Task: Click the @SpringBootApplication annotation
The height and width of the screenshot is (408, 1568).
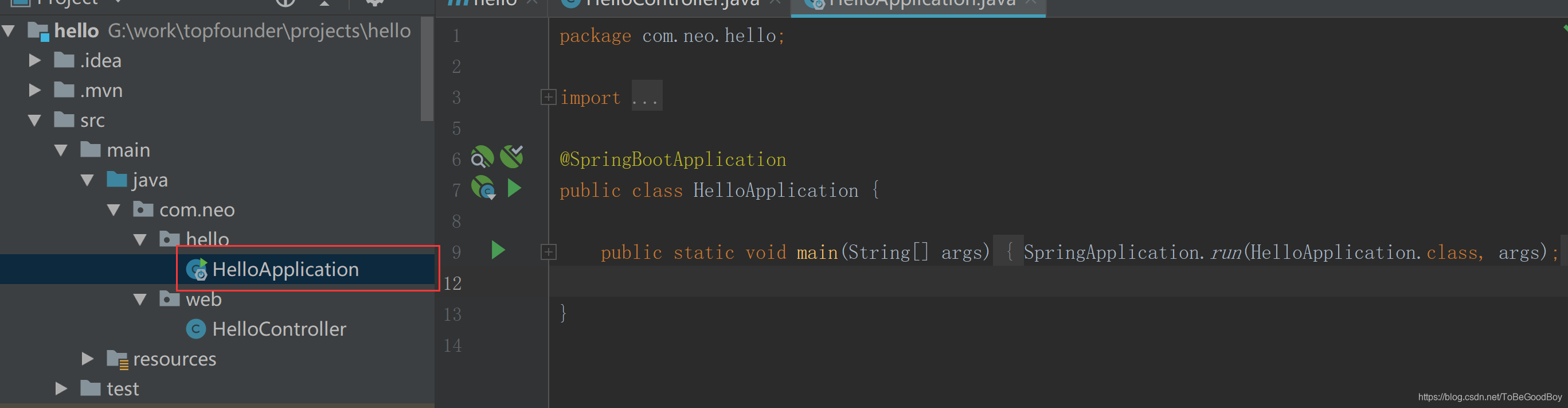Action: point(672,159)
